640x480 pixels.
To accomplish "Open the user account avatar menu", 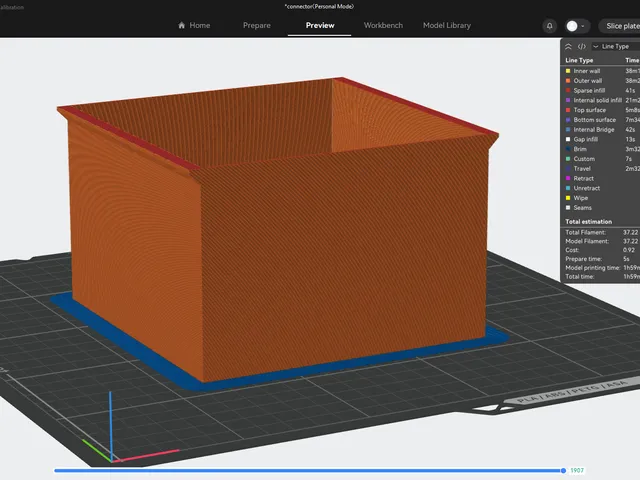I will click(577, 26).
